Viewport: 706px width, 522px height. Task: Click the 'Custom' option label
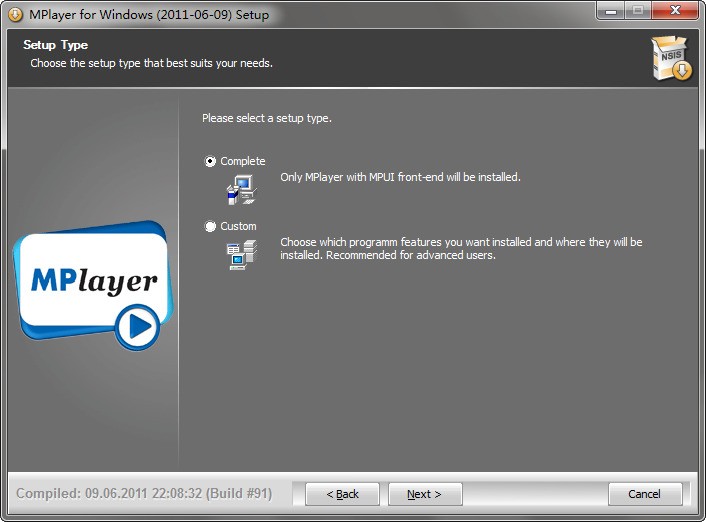point(238,226)
